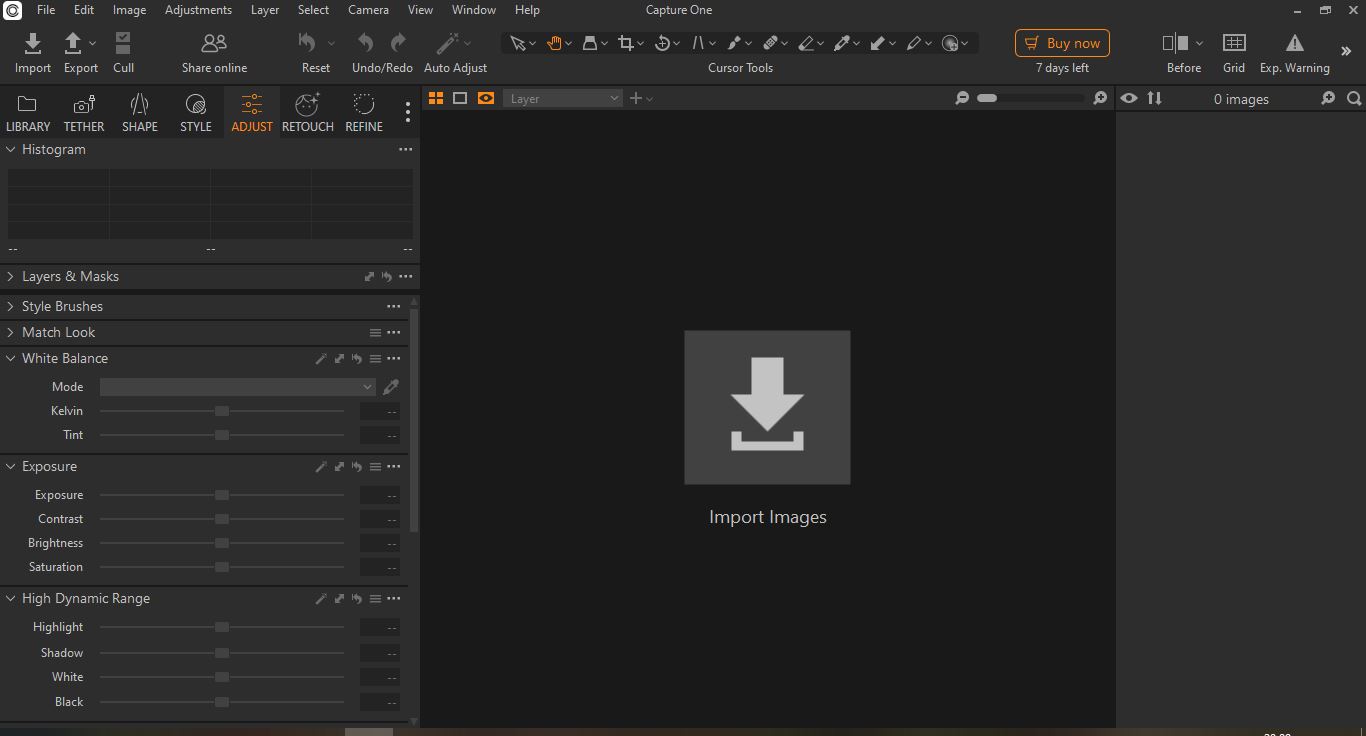Select the crop cursor tool
Screen dimensions: 1366x736
click(626, 43)
